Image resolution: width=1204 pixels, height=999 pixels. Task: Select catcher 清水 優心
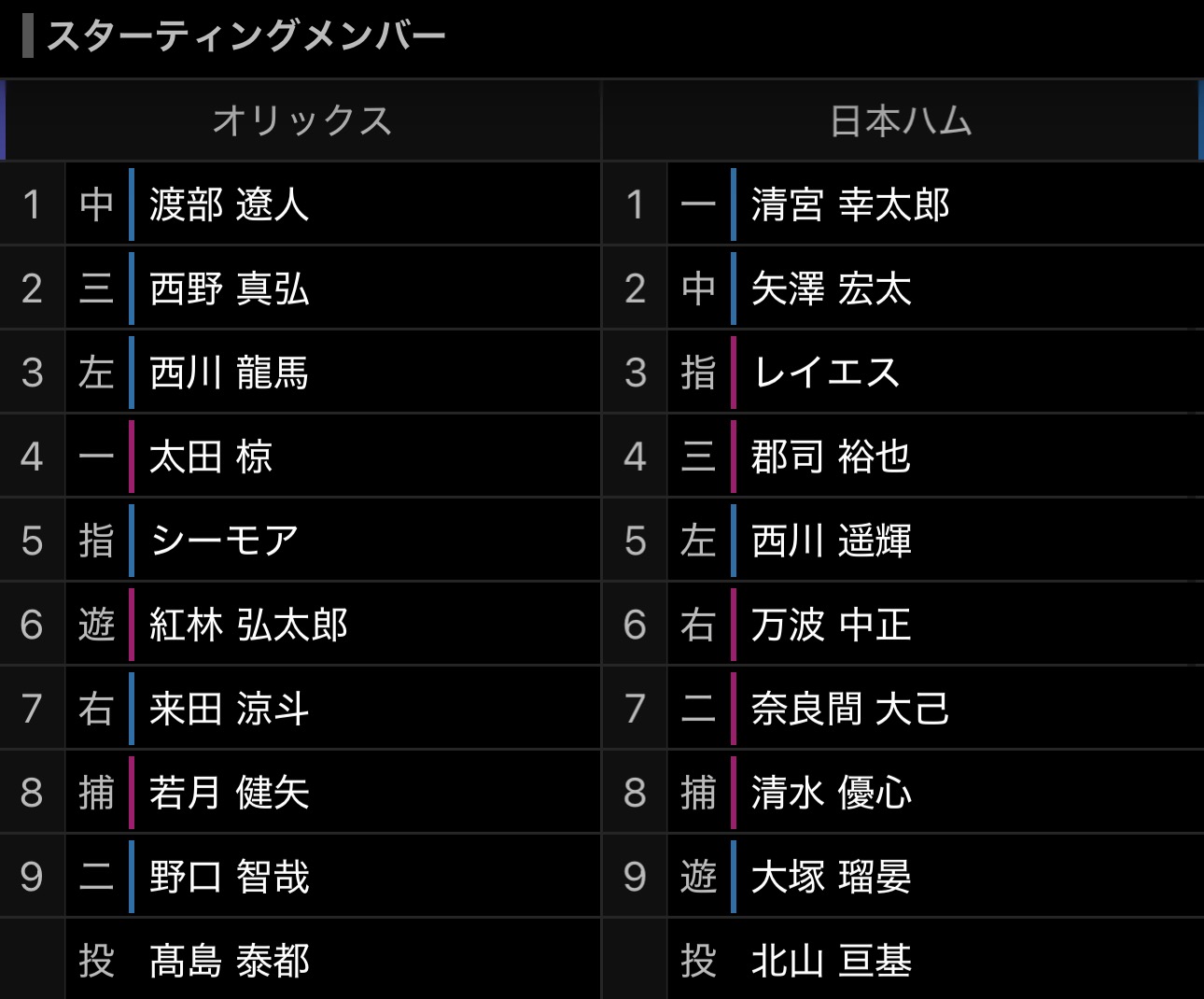[x=831, y=793]
